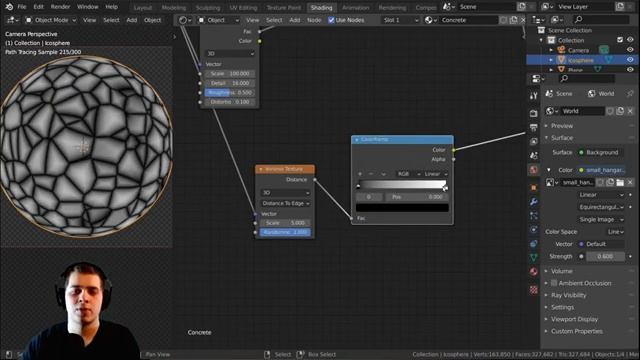Open the Tool properties tab icon
640x360 pixels.
point(533,96)
